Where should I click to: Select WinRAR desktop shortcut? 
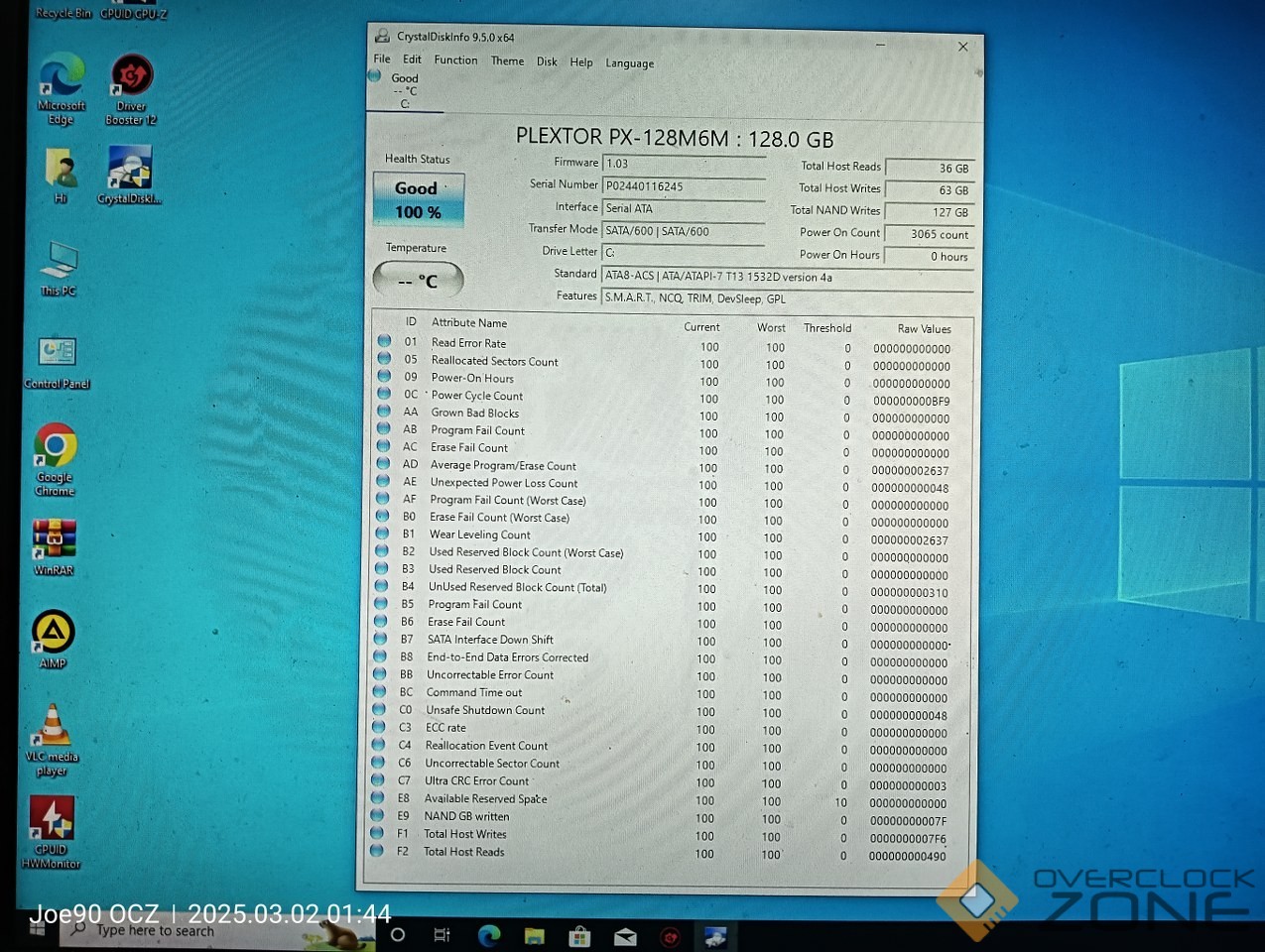coord(54,546)
